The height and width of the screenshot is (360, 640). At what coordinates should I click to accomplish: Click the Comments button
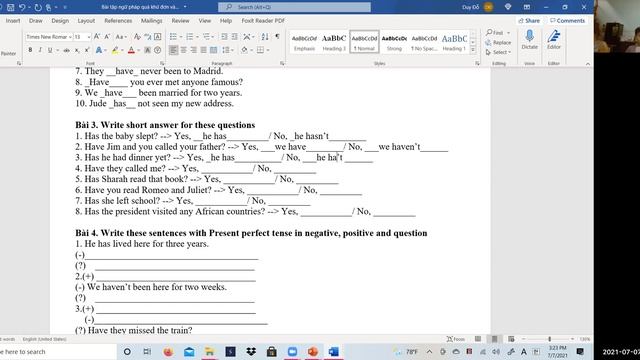tap(567, 20)
